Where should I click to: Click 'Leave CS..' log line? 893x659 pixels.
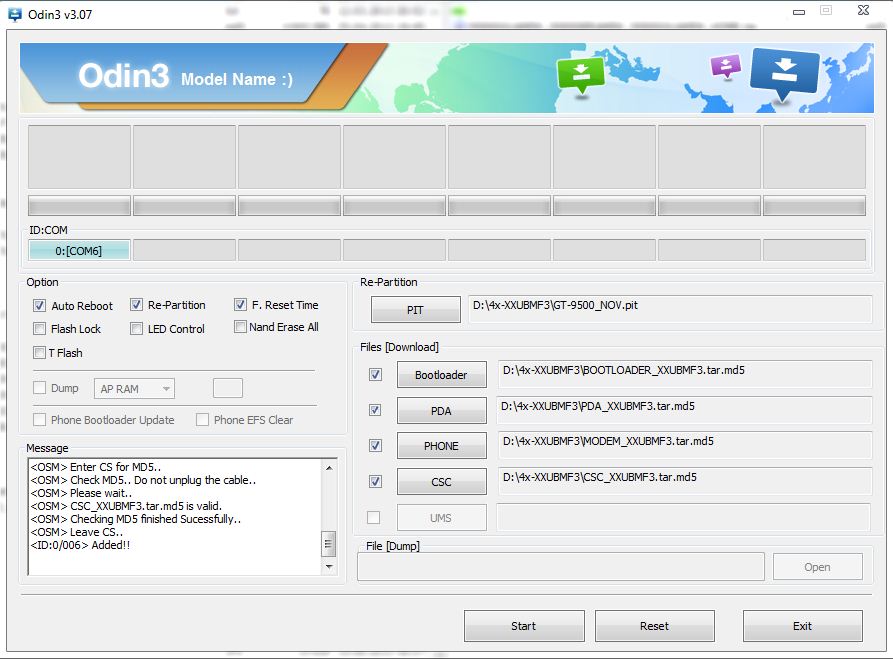[77, 532]
